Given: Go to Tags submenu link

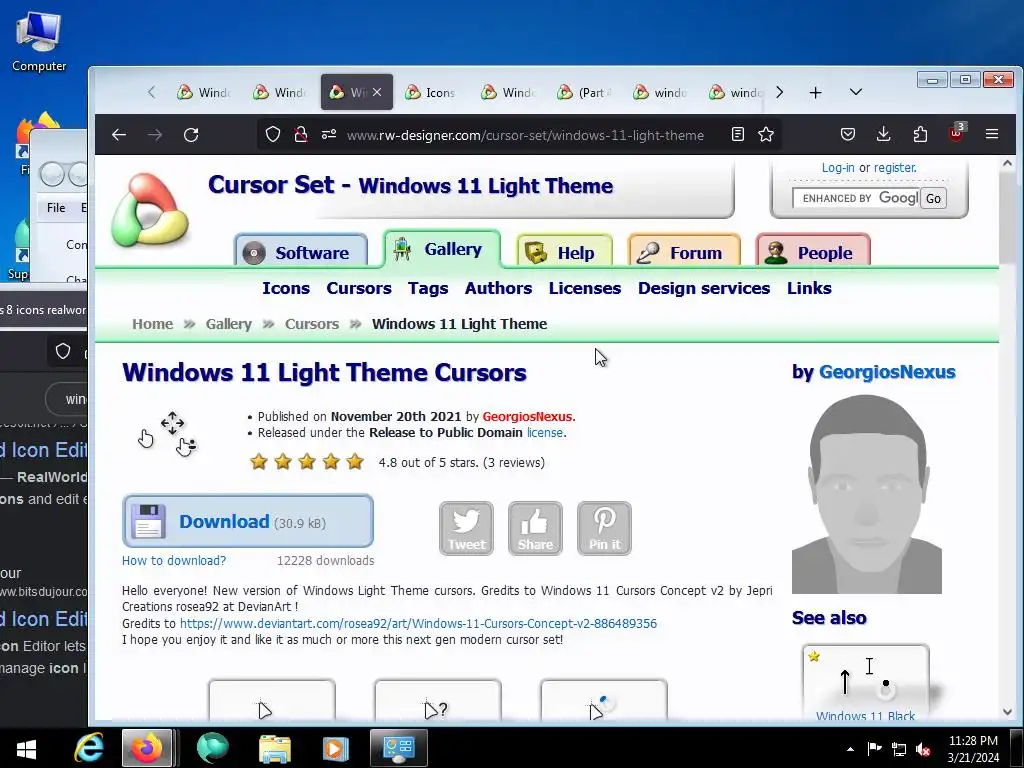Looking at the screenshot, I should [428, 288].
